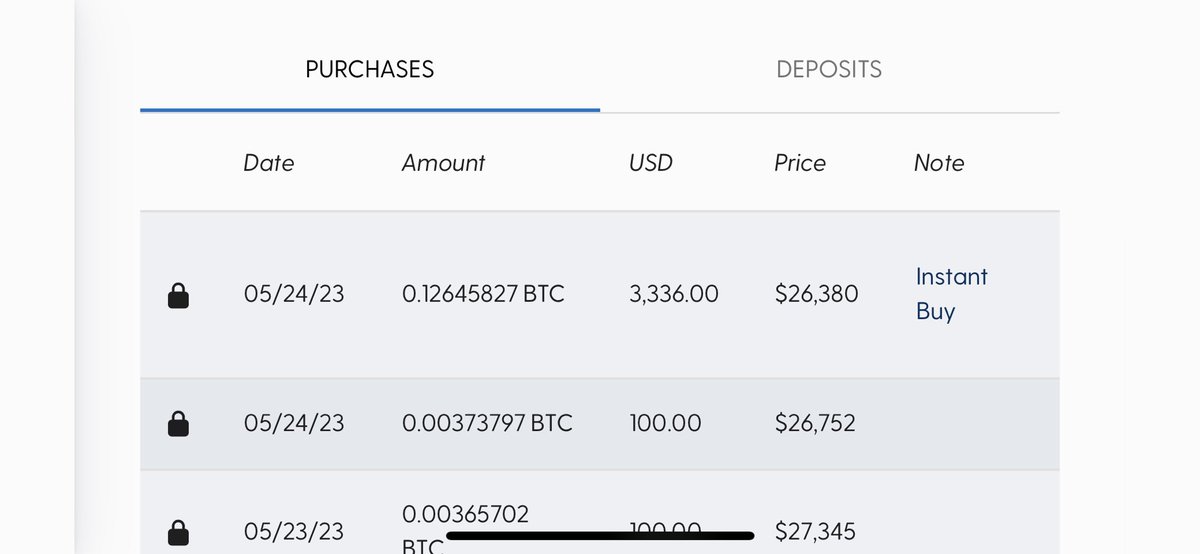
Task: Select amount 0.00373797 BTC
Action: coord(487,423)
